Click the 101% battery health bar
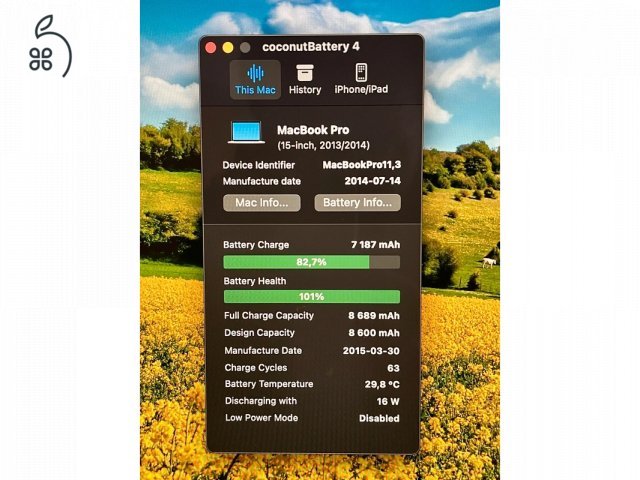Screen dimensions: 640x480 (311, 296)
